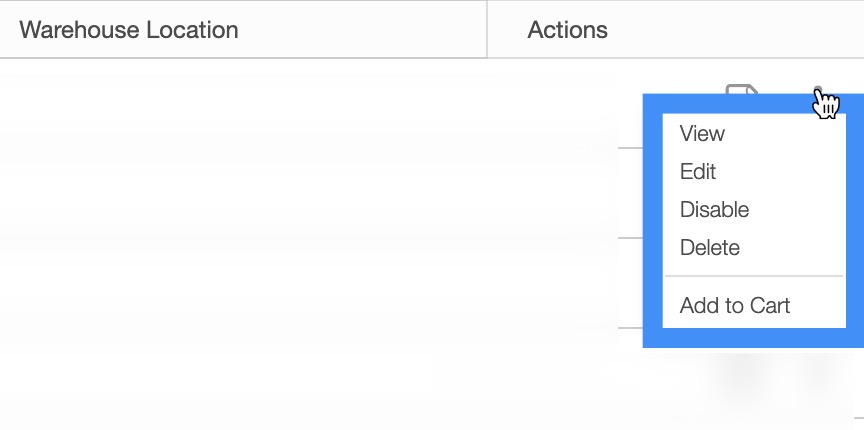The width and height of the screenshot is (864, 430).
Task: Select Edit in the actions menu
Action: coord(698,171)
